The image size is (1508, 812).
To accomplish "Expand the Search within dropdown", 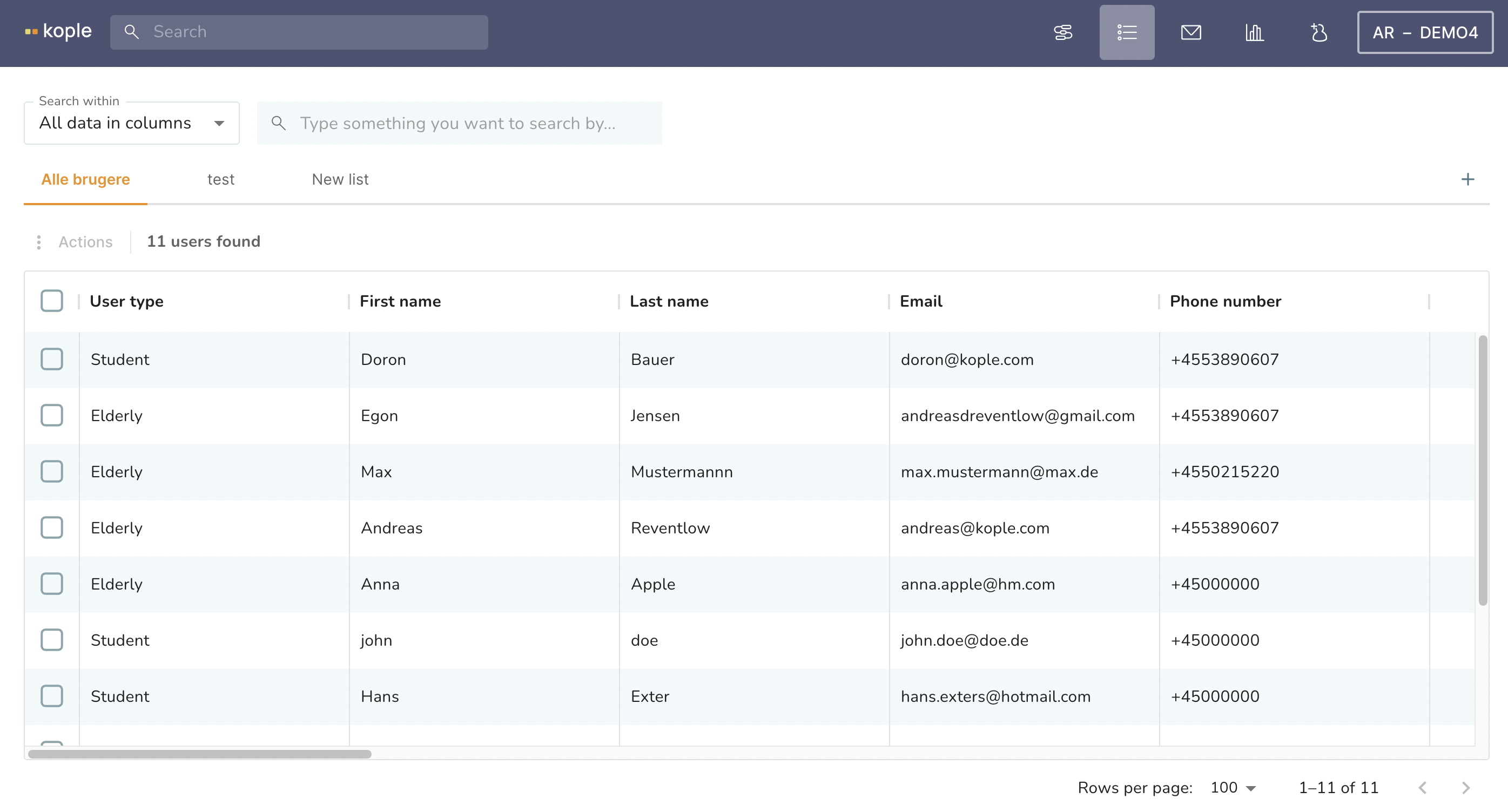I will 132,123.
